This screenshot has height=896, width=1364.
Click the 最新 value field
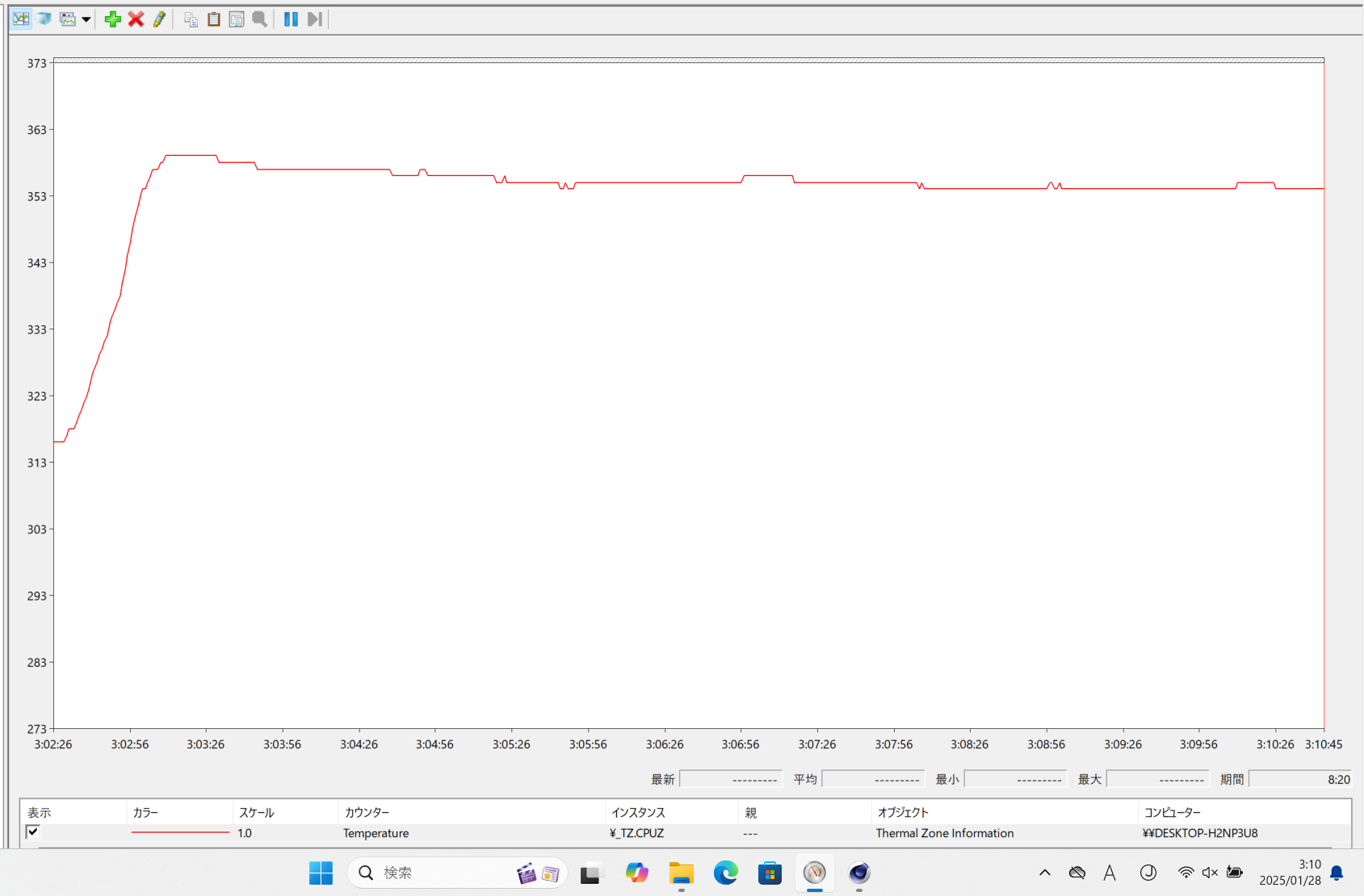pyautogui.click(x=731, y=779)
